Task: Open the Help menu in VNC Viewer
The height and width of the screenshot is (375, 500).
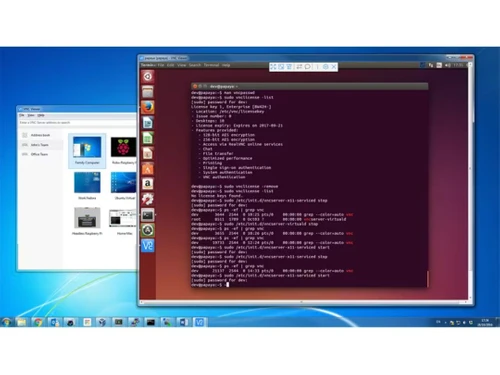Action: (41, 115)
